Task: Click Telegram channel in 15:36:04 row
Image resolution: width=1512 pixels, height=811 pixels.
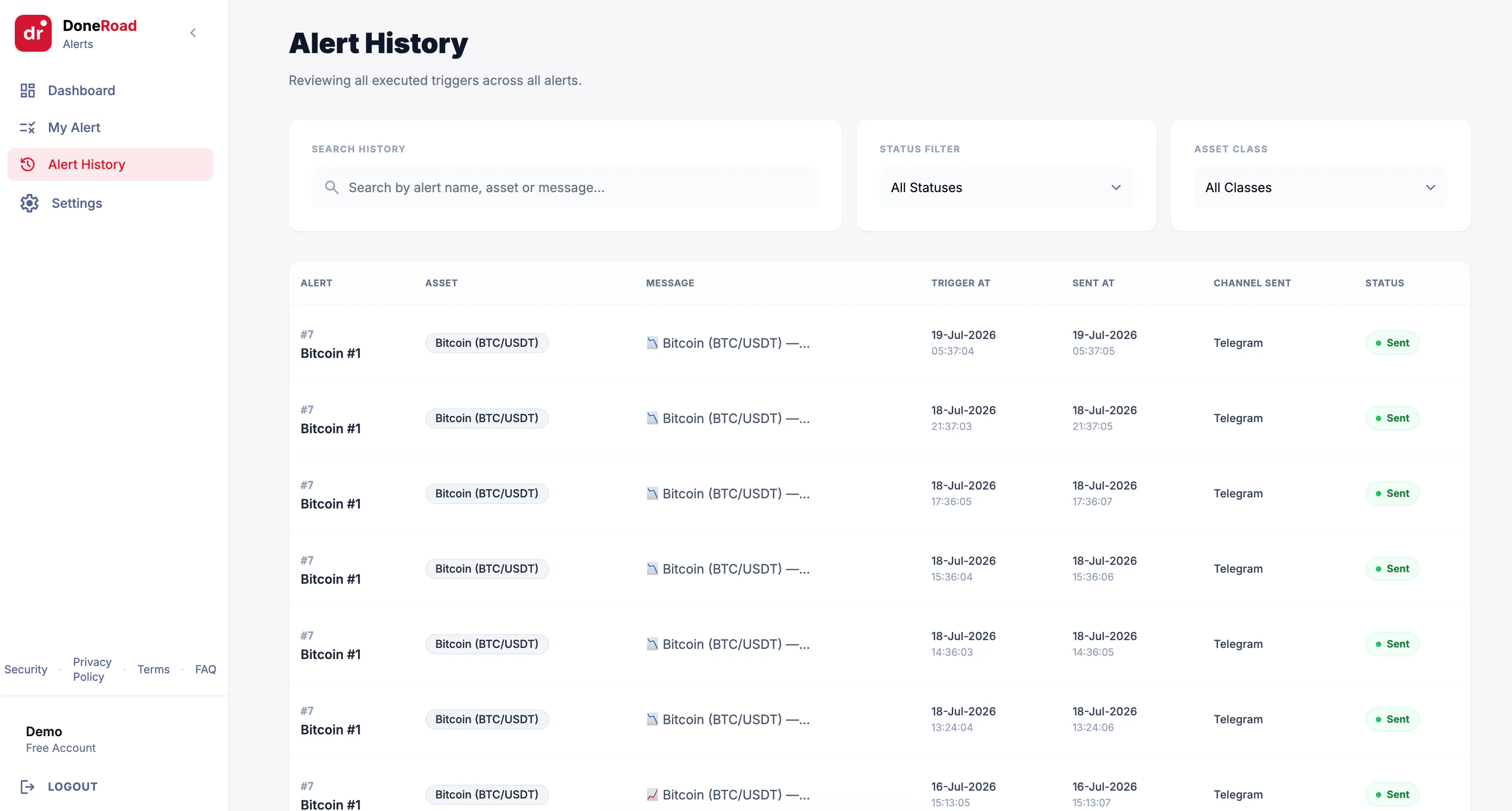Action: (x=1238, y=569)
